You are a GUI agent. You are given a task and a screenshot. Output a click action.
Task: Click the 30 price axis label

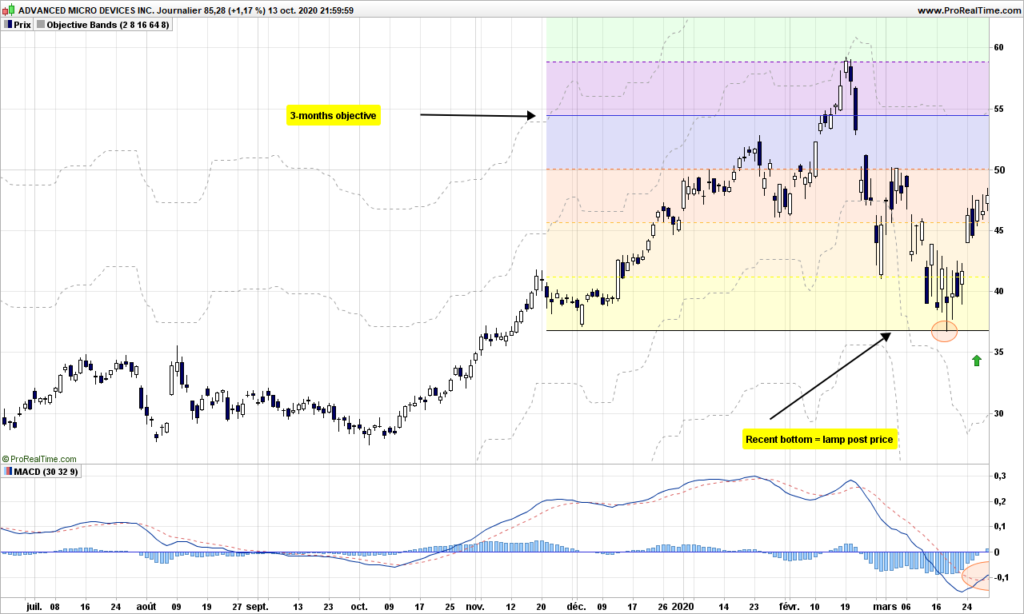[x=999, y=413]
